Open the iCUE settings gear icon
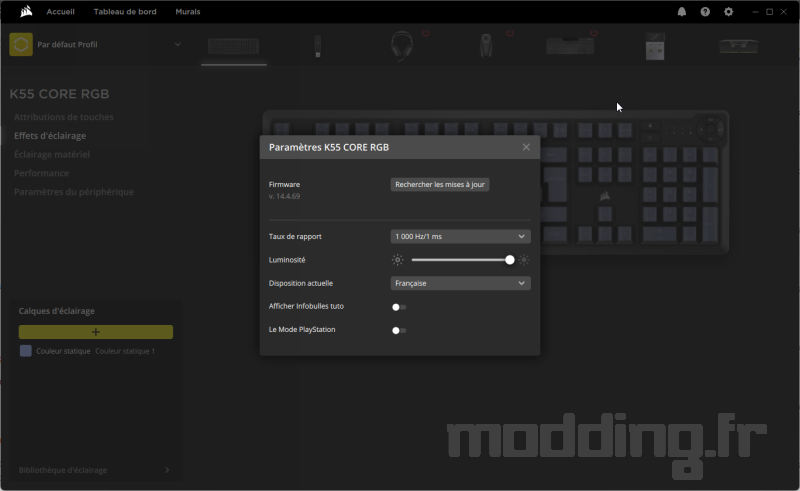 point(729,12)
